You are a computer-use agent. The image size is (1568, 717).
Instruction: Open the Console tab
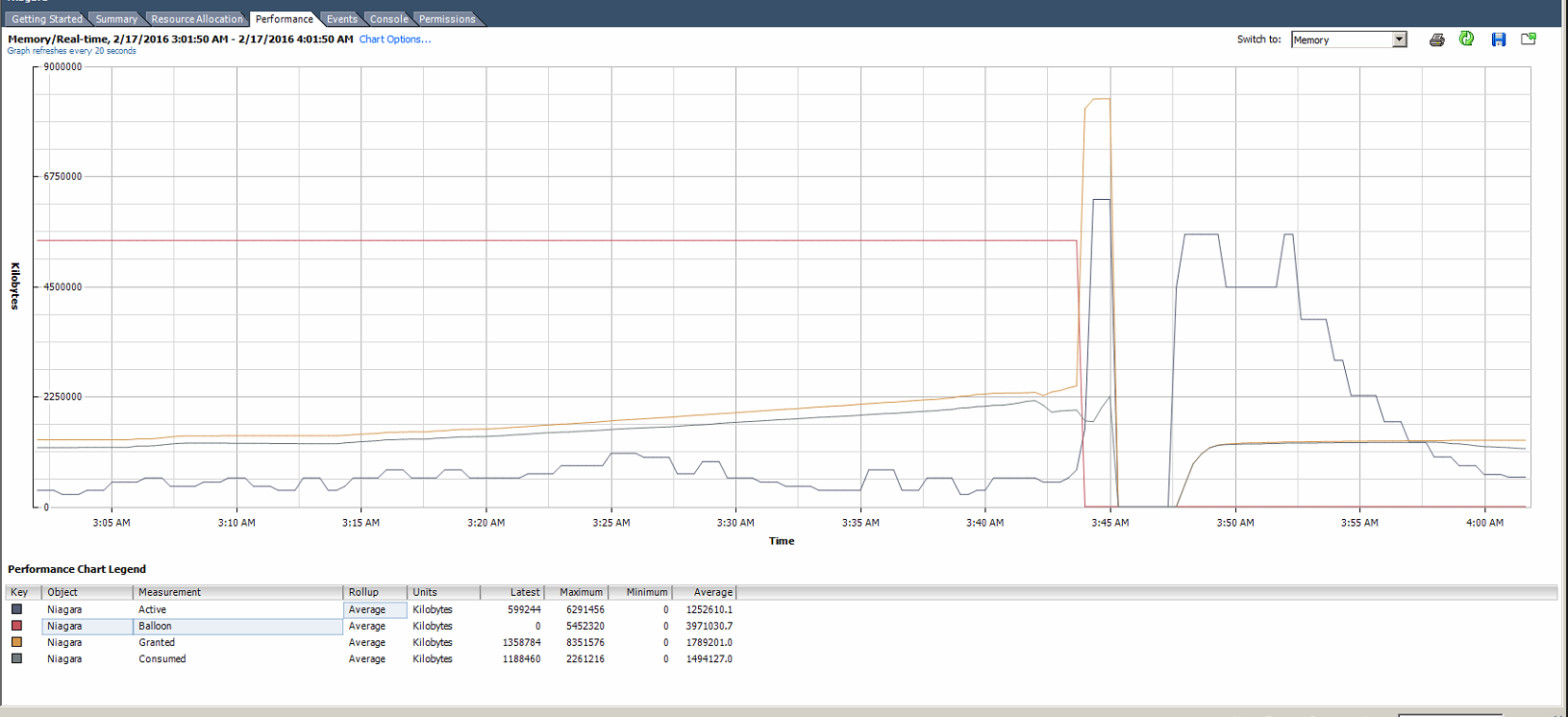(388, 19)
